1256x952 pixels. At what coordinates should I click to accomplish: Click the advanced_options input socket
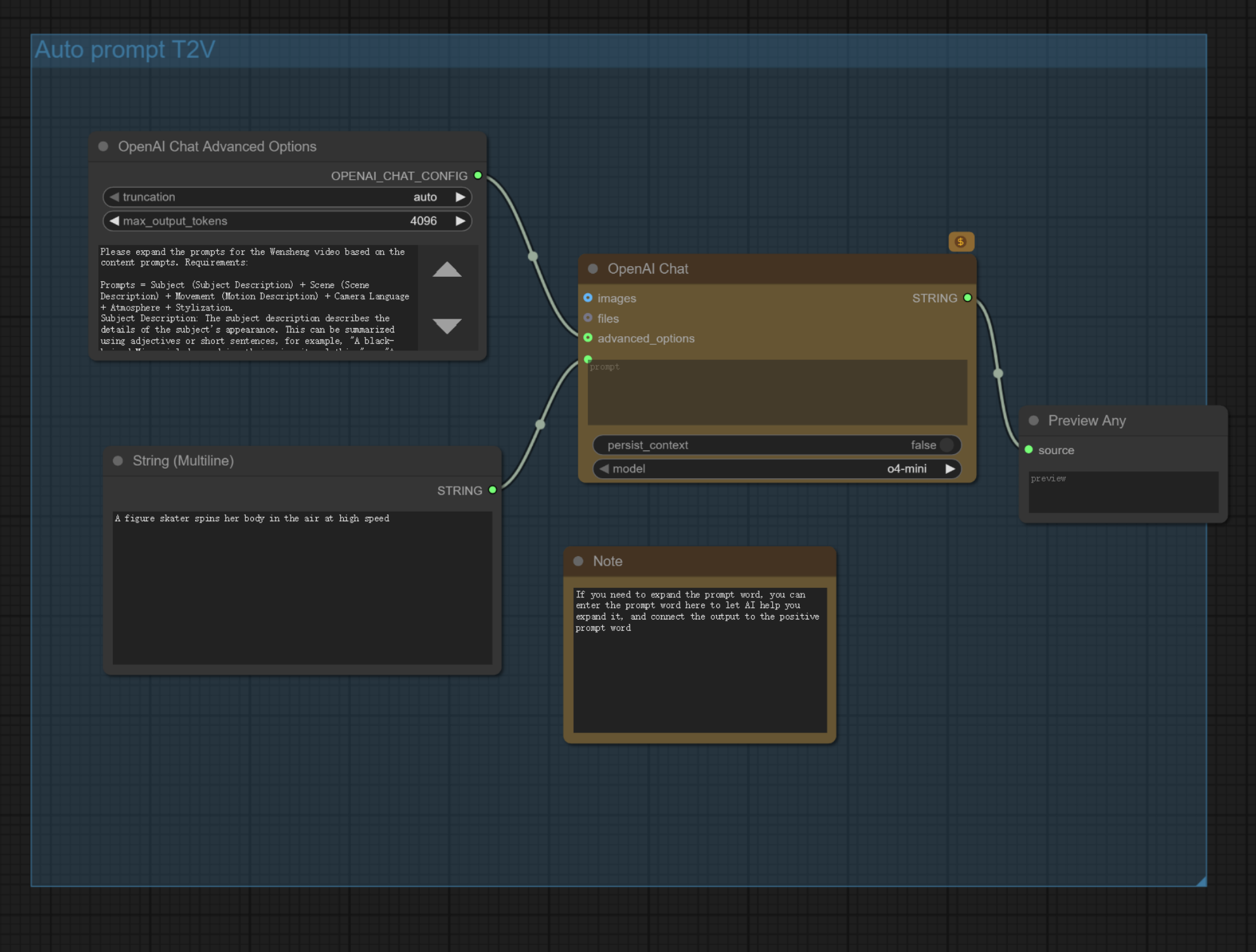click(x=588, y=338)
